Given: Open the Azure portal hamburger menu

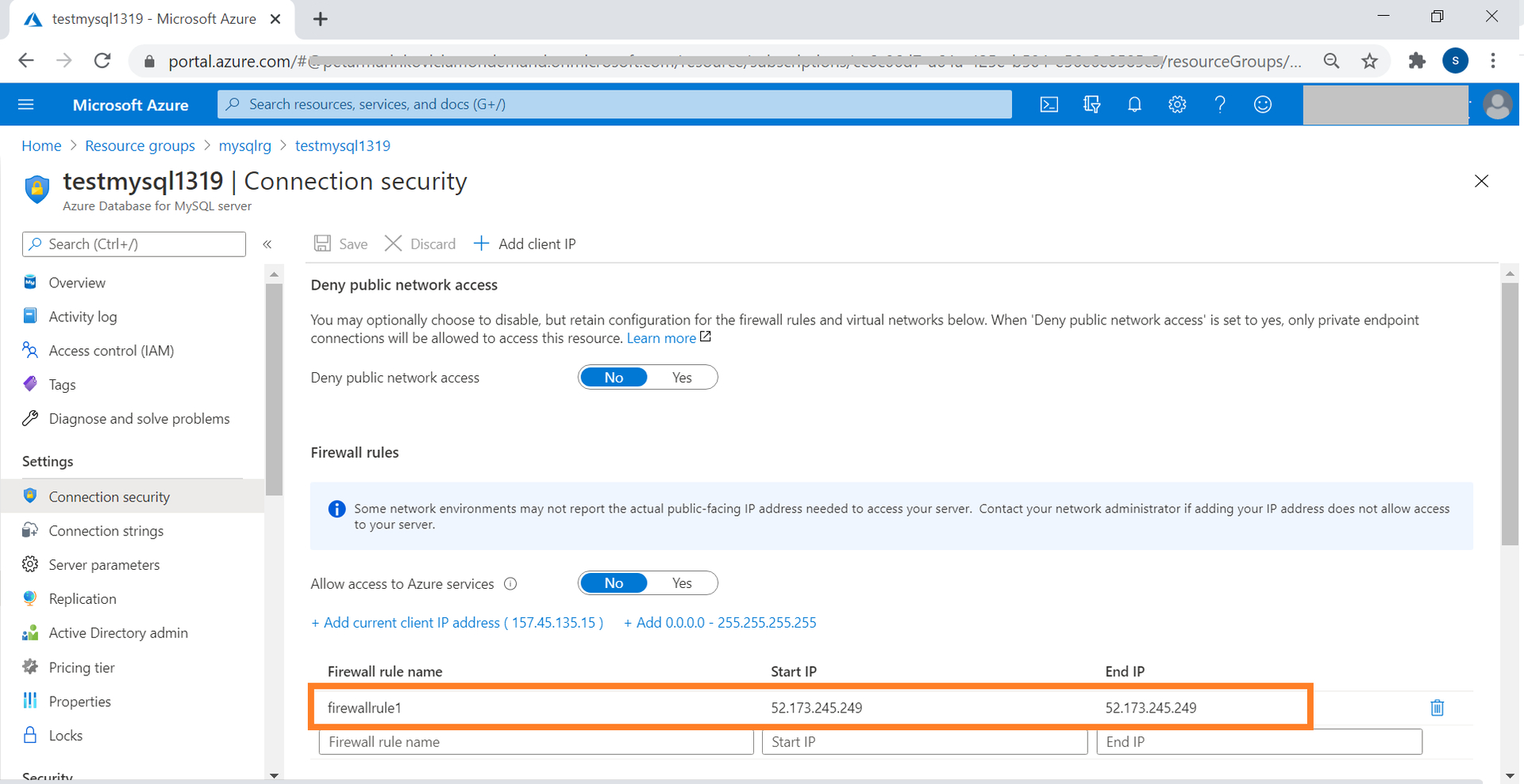Looking at the screenshot, I should (26, 105).
